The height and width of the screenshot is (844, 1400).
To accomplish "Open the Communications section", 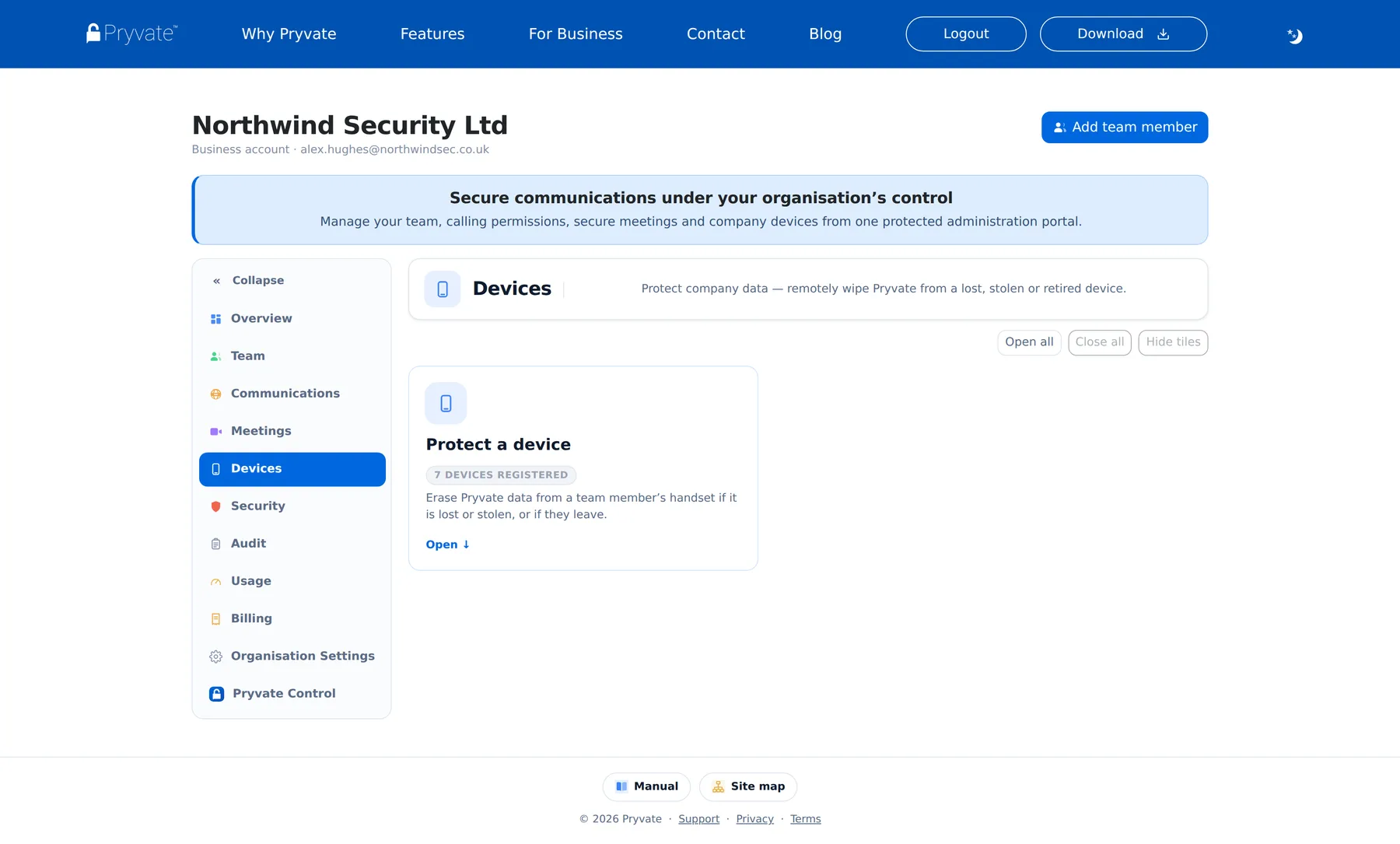I will [x=292, y=394].
